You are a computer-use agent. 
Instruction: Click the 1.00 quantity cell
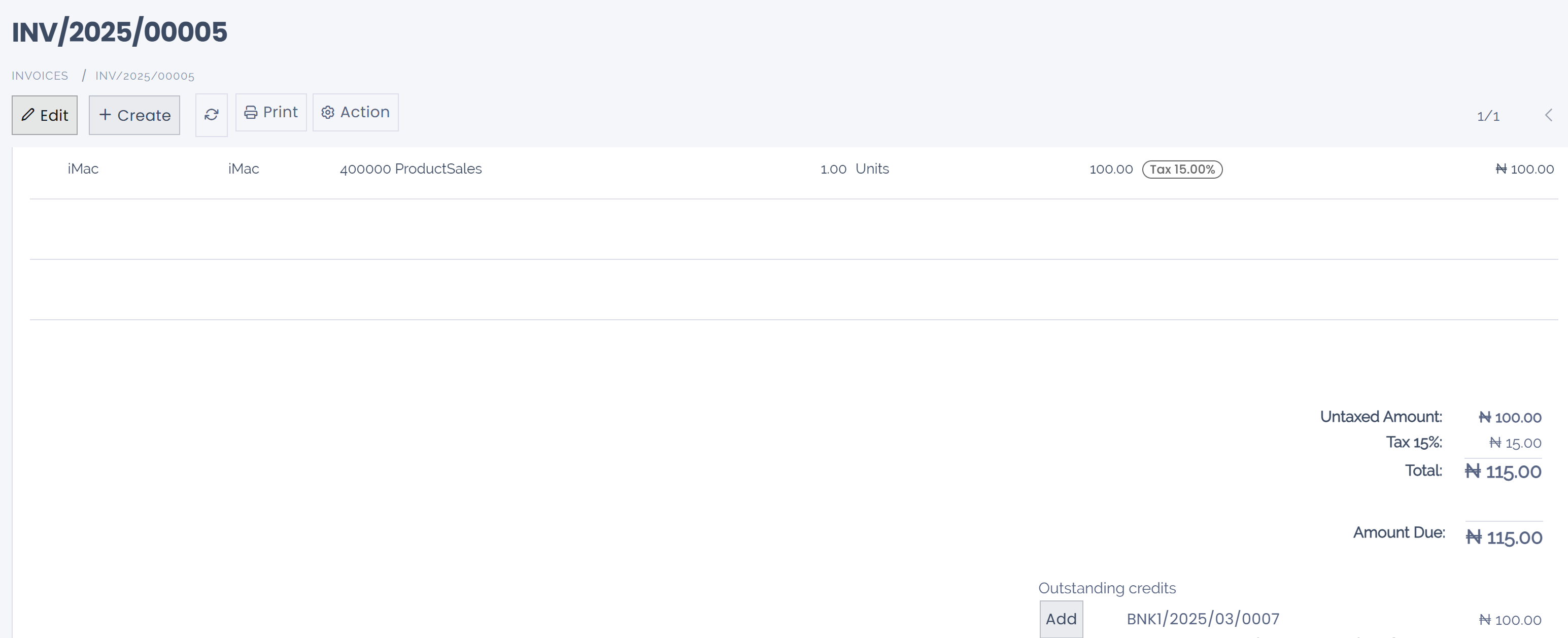[833, 169]
